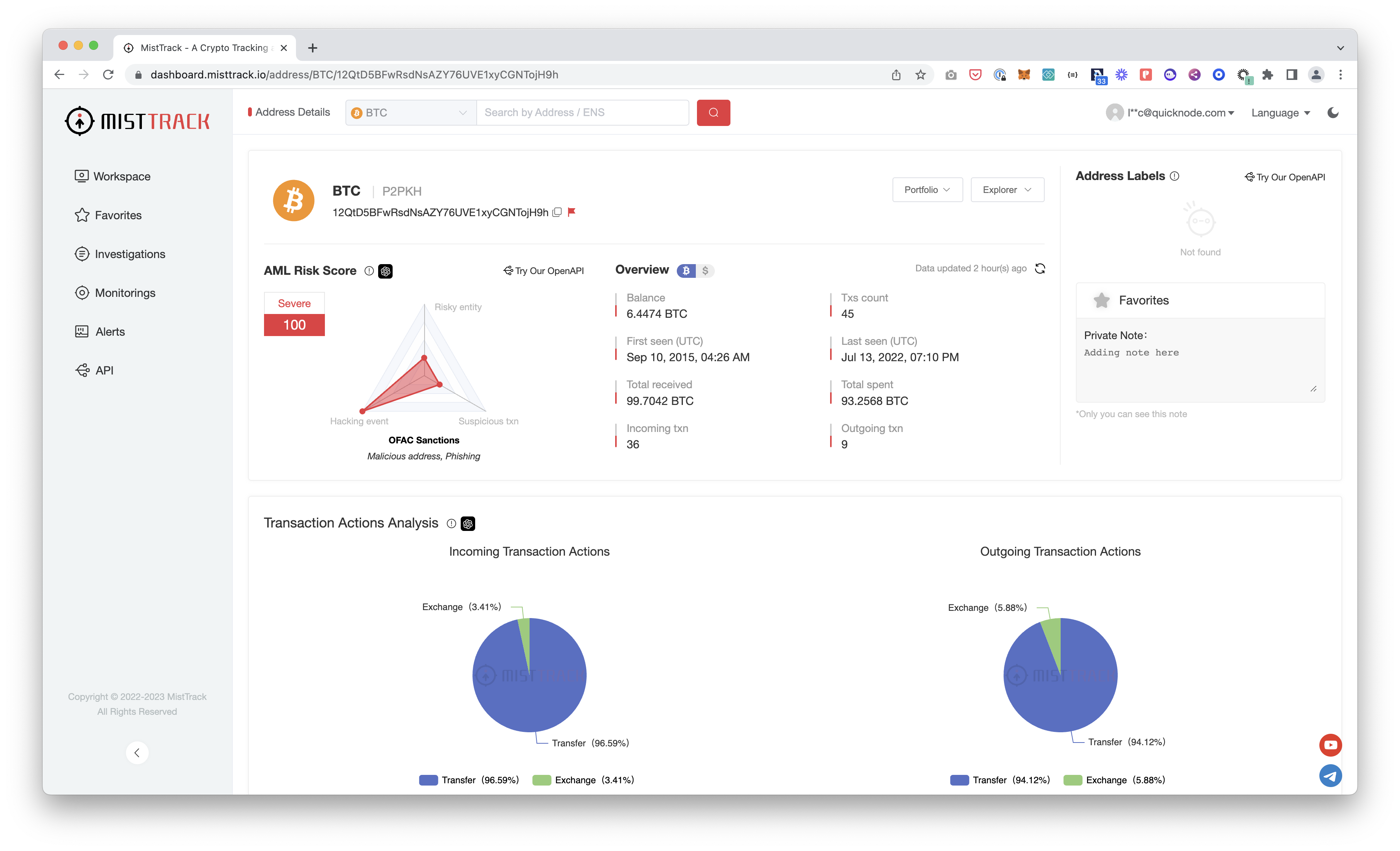Reload the page
The width and height of the screenshot is (1400, 851).
(108, 75)
